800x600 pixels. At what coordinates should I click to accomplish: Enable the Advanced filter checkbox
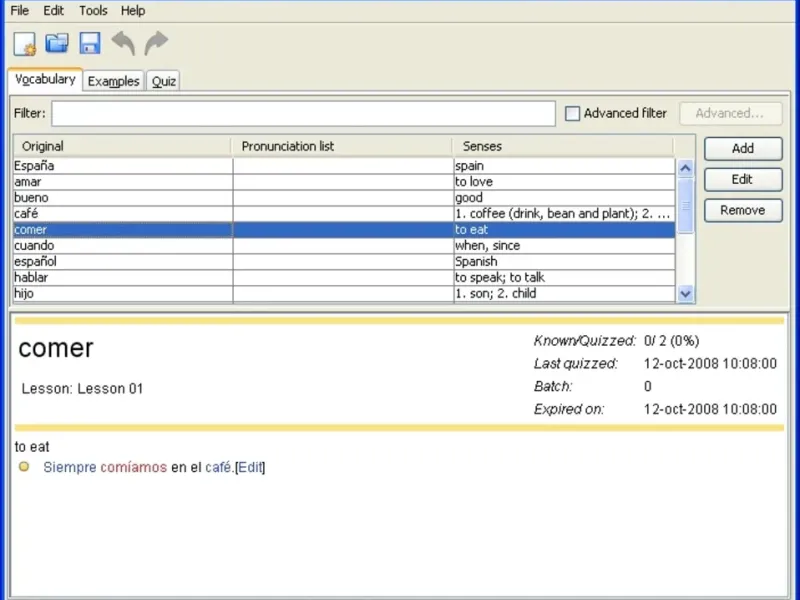tap(572, 114)
